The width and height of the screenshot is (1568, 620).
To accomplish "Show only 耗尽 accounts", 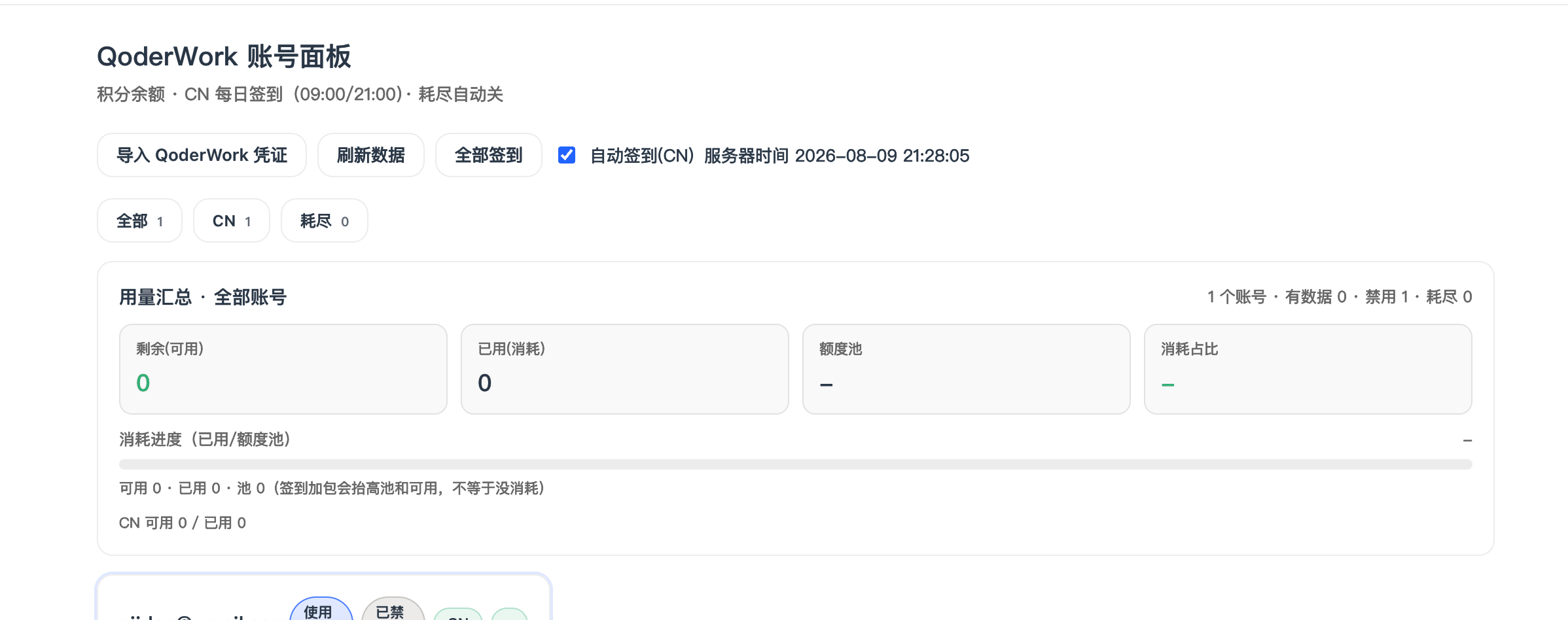I will 325,220.
